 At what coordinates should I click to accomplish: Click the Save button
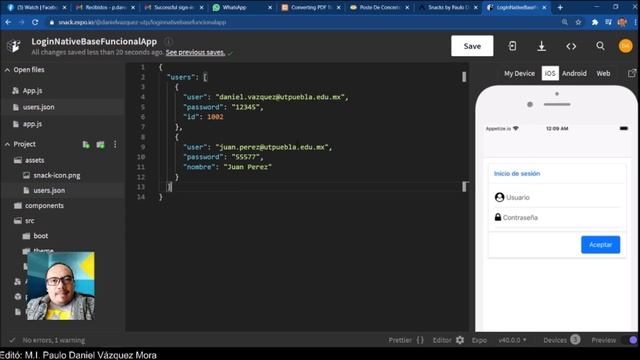coord(472,46)
